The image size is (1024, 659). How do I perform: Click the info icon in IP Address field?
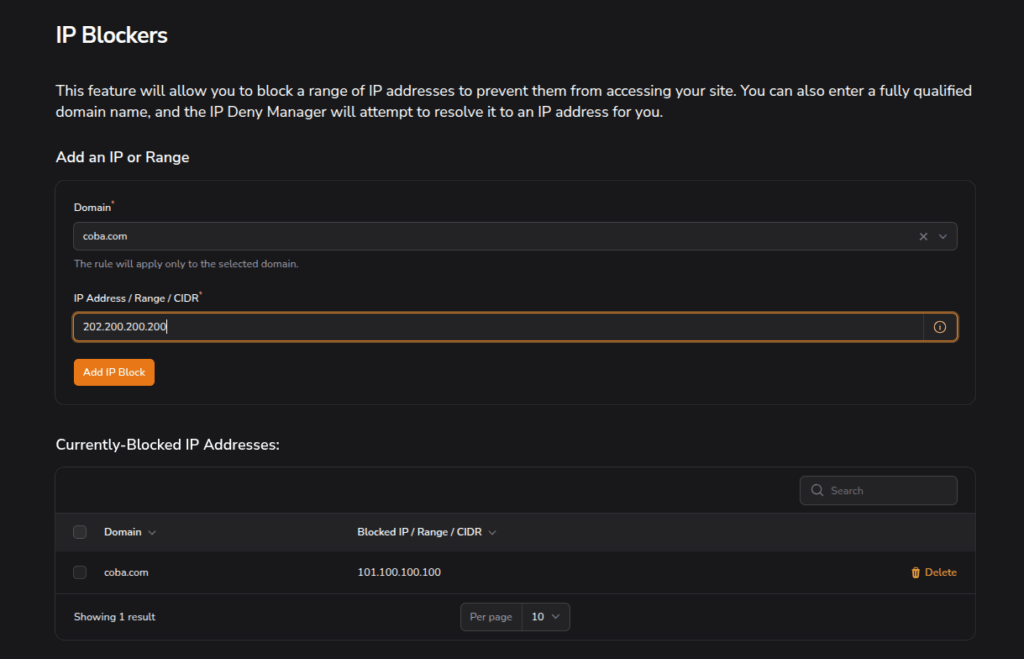coord(939,327)
